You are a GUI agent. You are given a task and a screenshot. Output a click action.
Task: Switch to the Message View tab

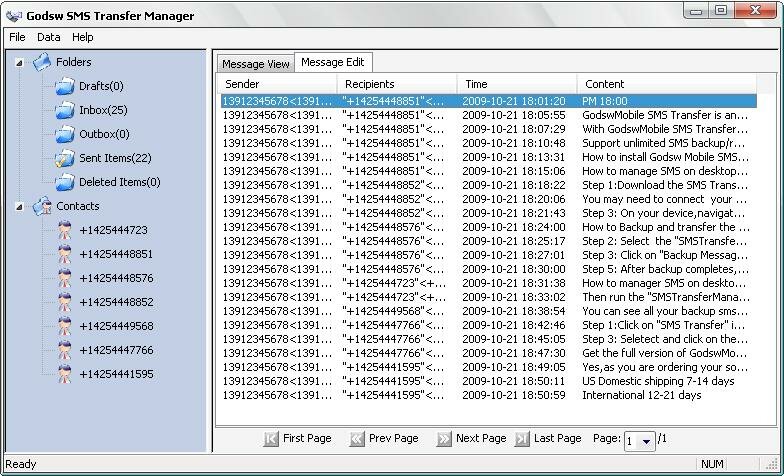pos(256,64)
